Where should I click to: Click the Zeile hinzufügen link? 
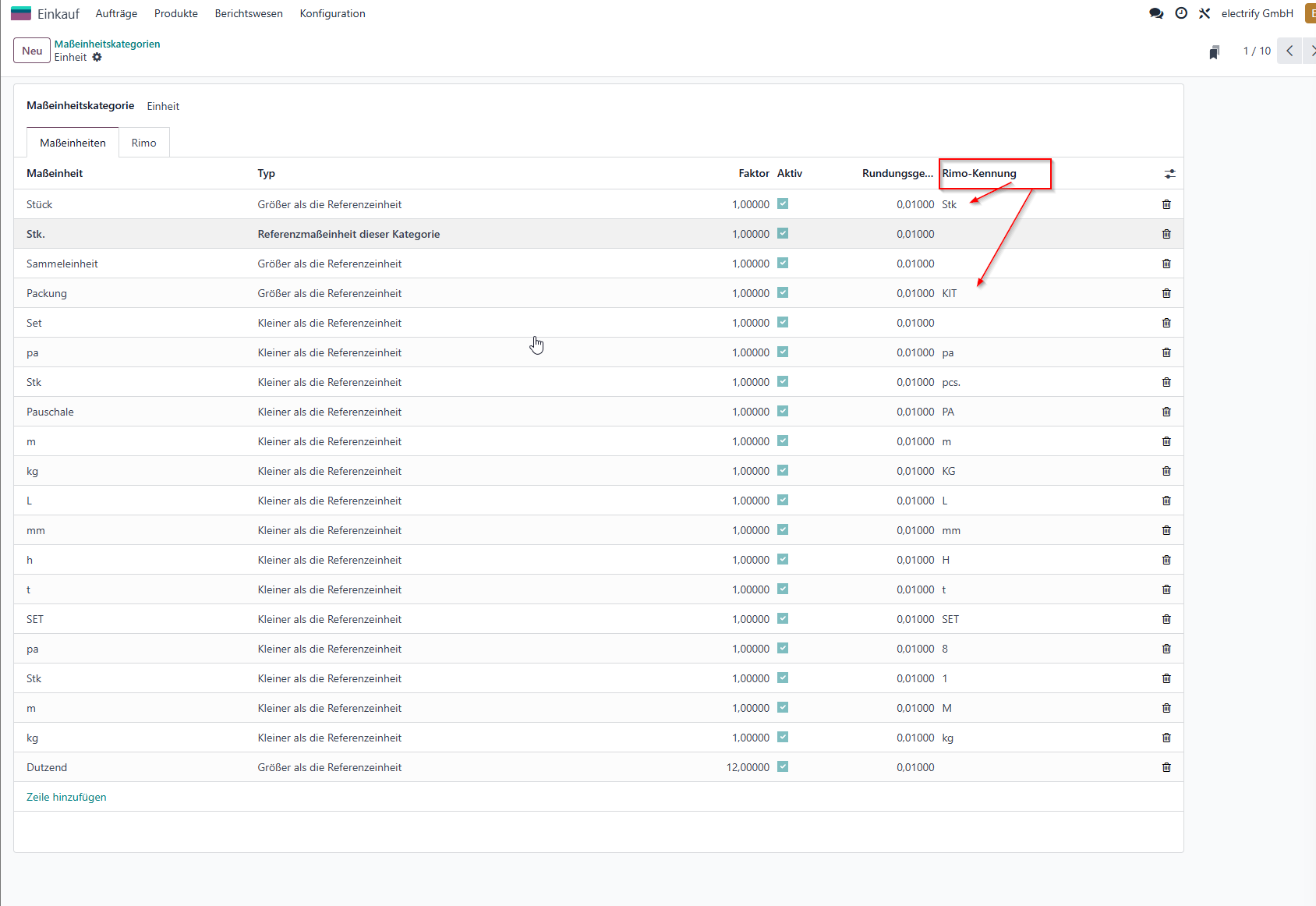66,797
